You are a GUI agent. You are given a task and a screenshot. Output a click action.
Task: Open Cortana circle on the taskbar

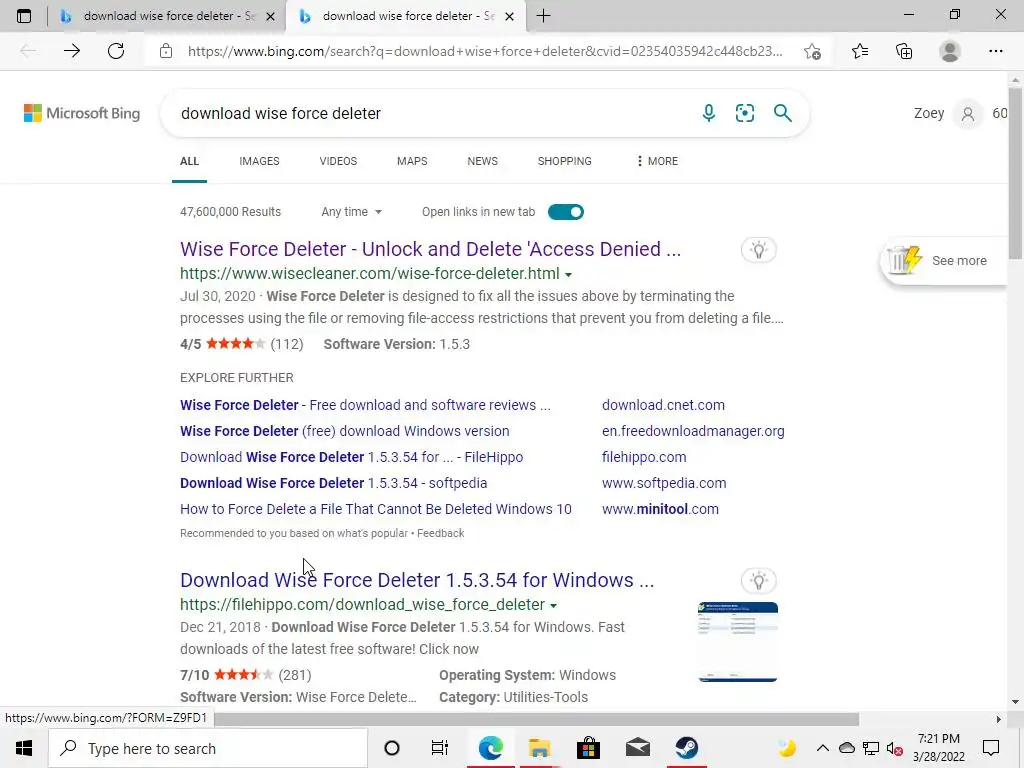pos(392,748)
